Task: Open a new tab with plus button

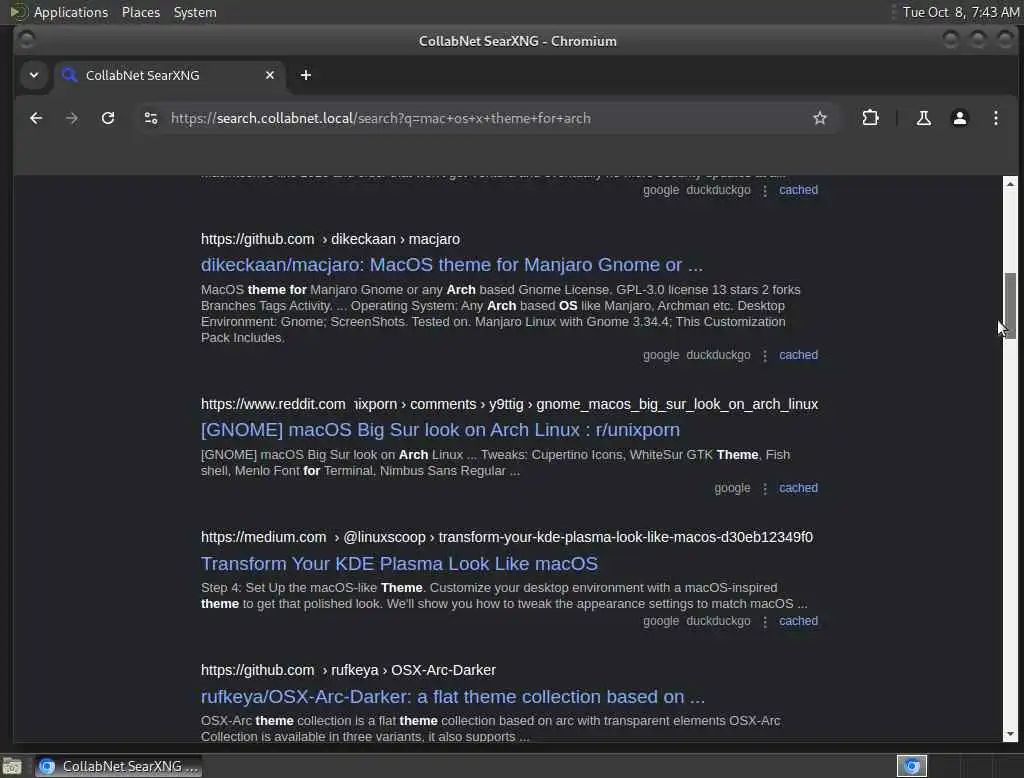Action: pos(306,75)
